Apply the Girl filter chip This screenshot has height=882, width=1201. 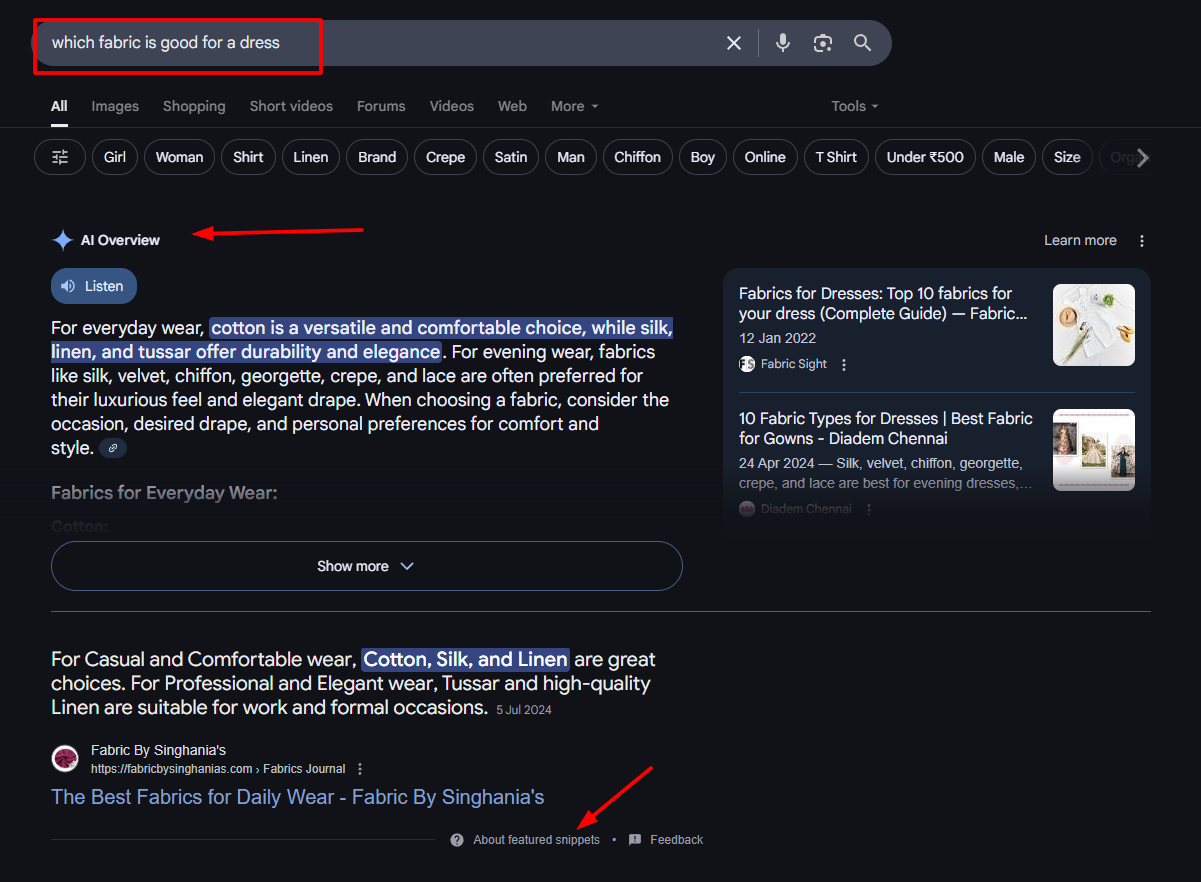tap(115, 157)
